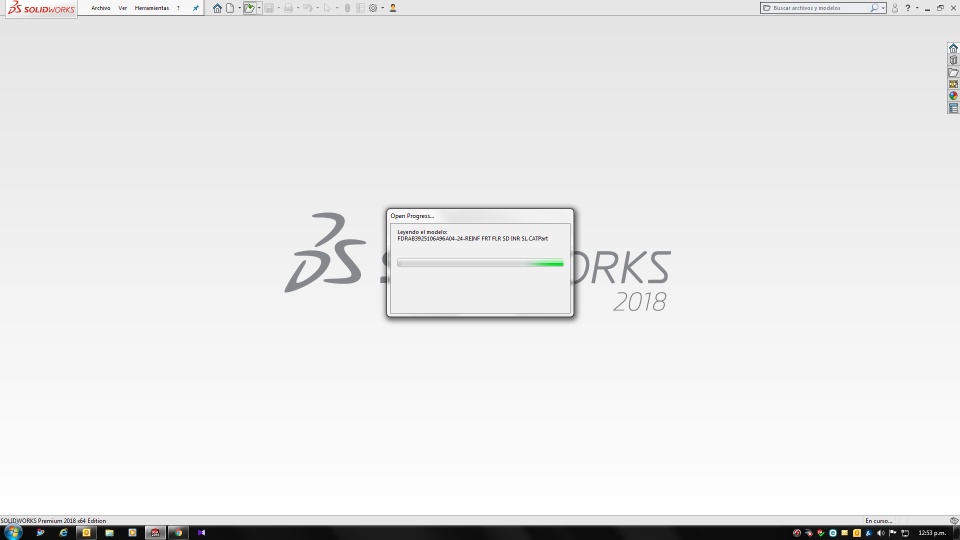This screenshot has height=540, width=960.
Task: Expand the New document dropdown arrow
Action: [239, 8]
